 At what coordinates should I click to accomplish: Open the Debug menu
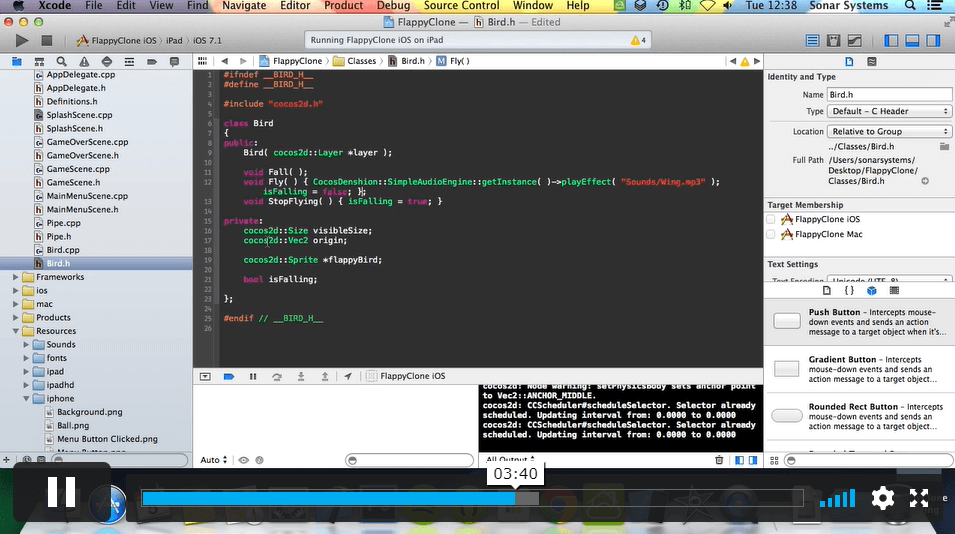point(393,5)
